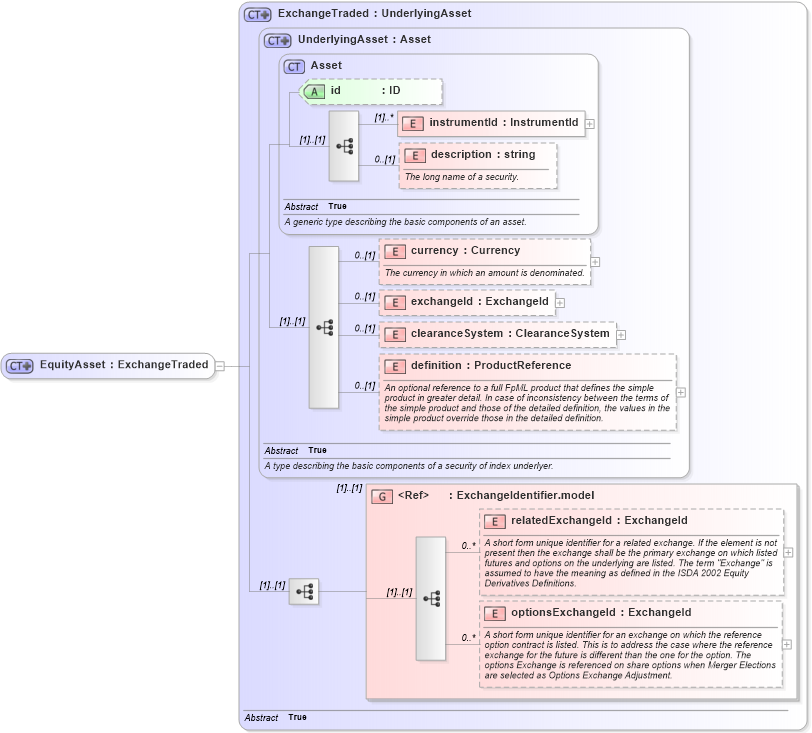Expand optionsExchangeId using the plus control

[788, 644]
